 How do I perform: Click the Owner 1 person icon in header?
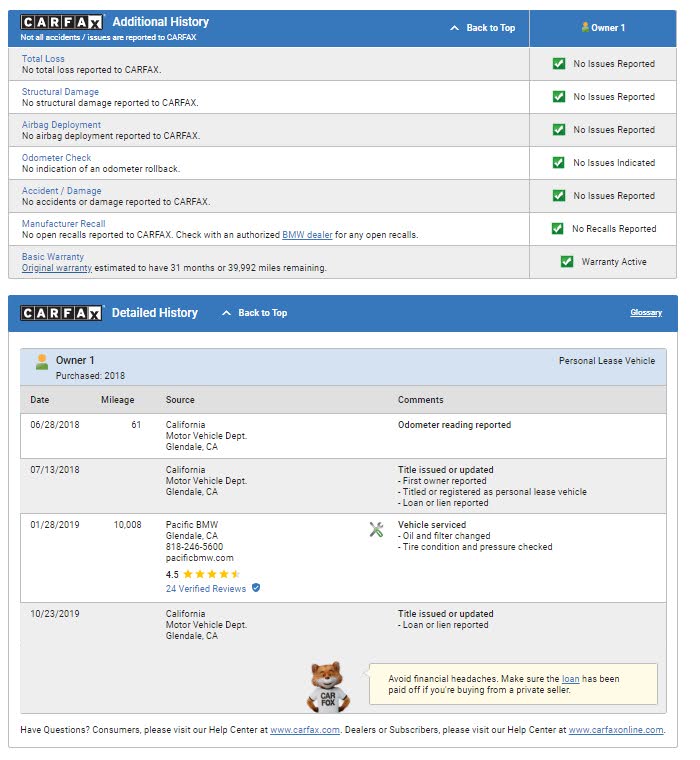pyautogui.click(x=585, y=27)
